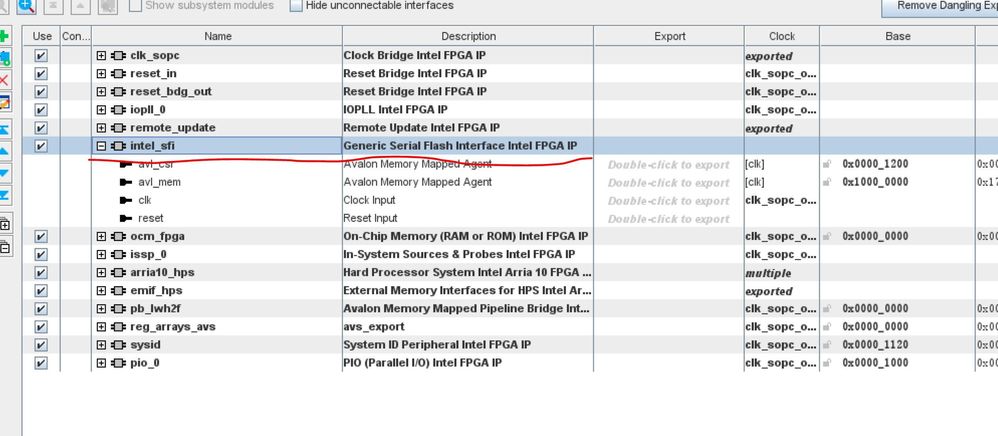This screenshot has height=436, width=998.
Task: Expand the remote_update component
Action: point(101,128)
